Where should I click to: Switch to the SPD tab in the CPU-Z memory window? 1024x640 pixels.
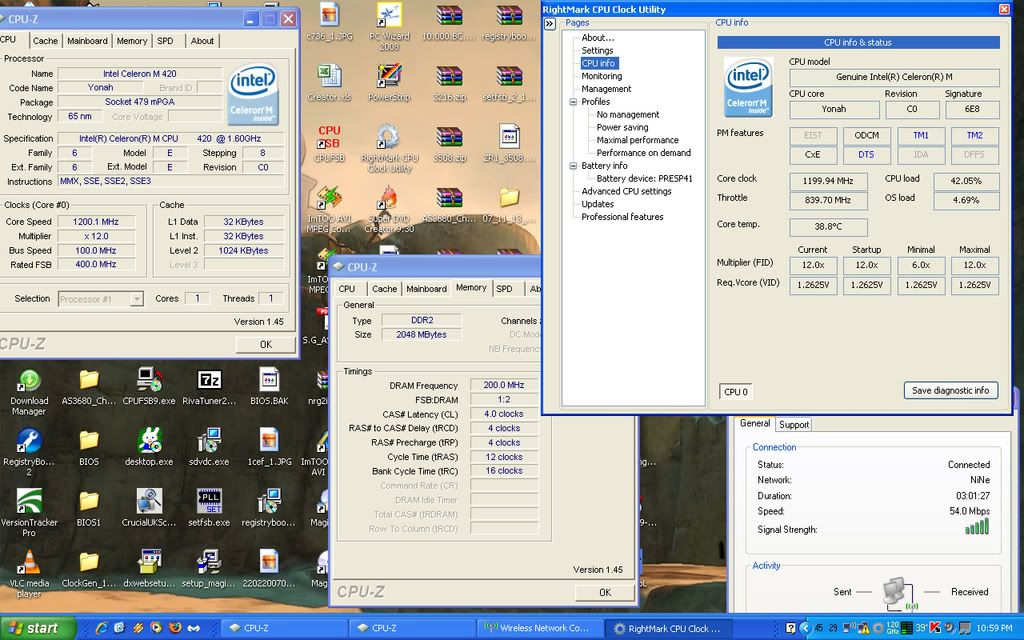pyautogui.click(x=504, y=289)
